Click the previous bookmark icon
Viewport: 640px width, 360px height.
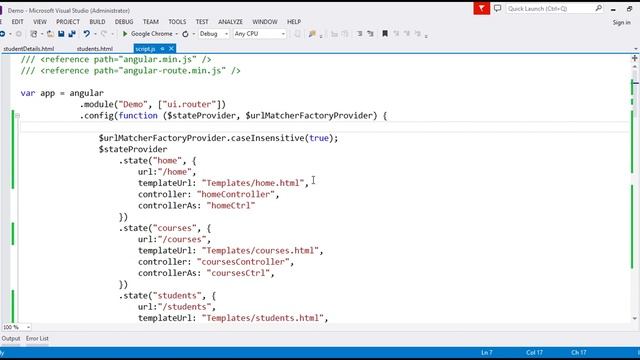point(396,34)
